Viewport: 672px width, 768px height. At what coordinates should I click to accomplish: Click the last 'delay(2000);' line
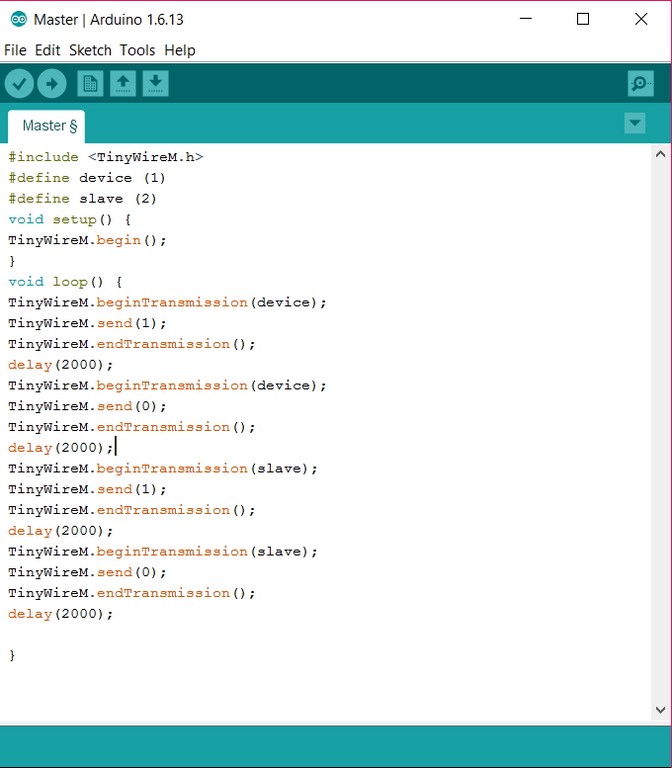tap(60, 614)
